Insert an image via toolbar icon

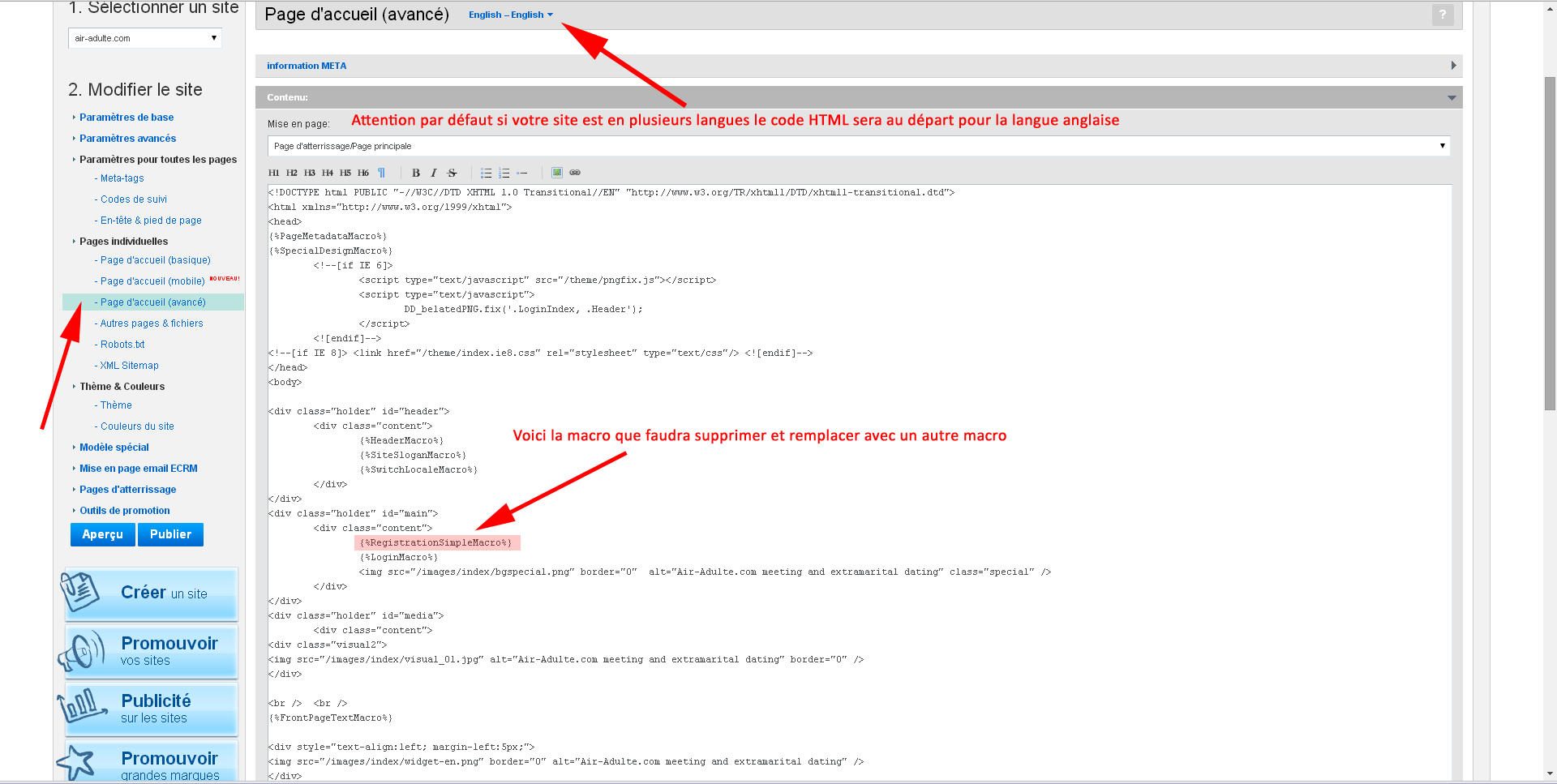tap(557, 173)
